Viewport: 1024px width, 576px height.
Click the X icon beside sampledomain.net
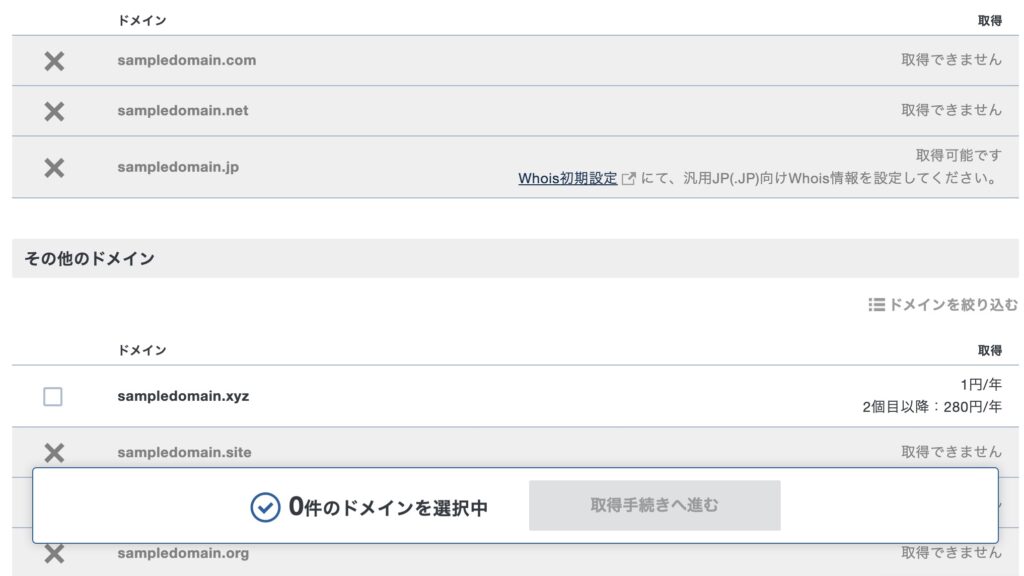54,111
